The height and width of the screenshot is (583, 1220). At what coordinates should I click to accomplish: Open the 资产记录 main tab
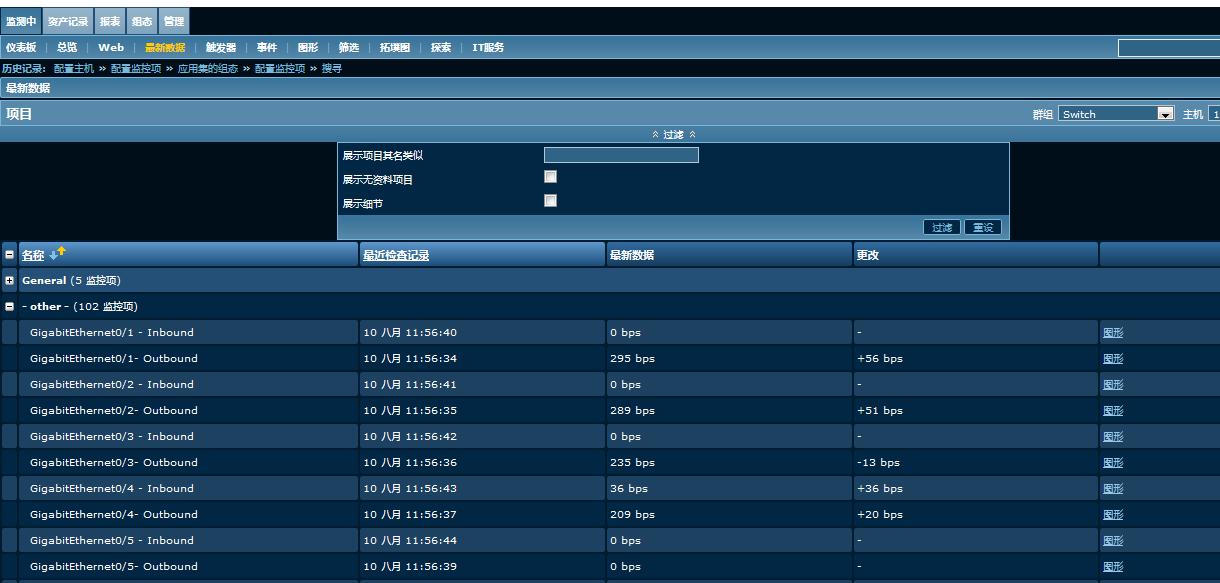point(68,21)
